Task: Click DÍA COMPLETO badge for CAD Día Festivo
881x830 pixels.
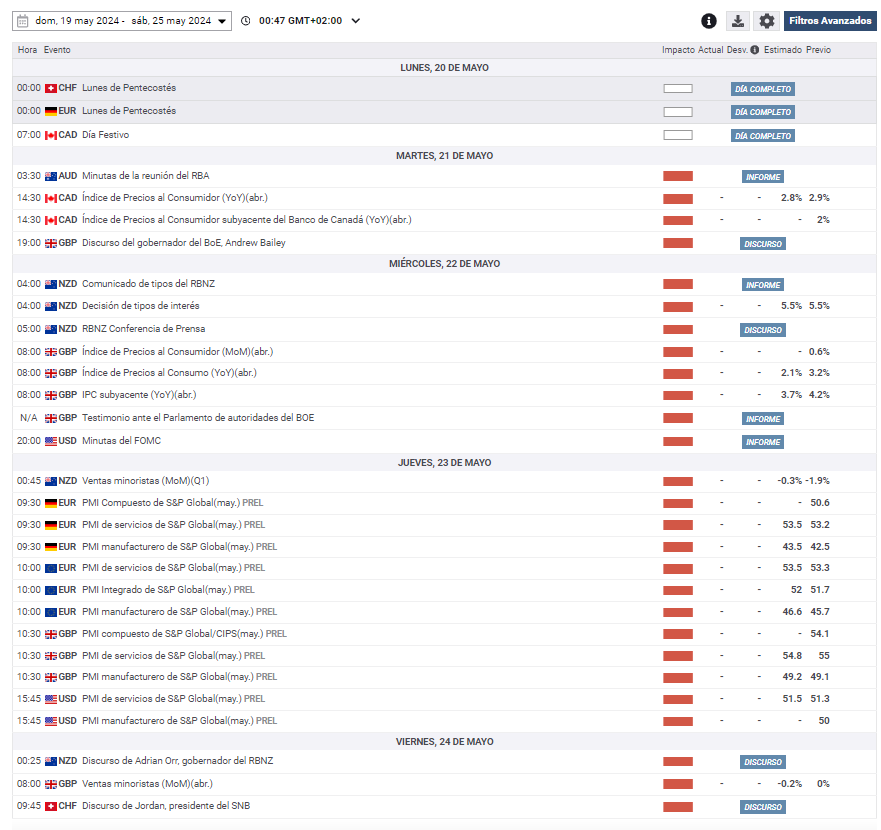Action: coord(762,136)
